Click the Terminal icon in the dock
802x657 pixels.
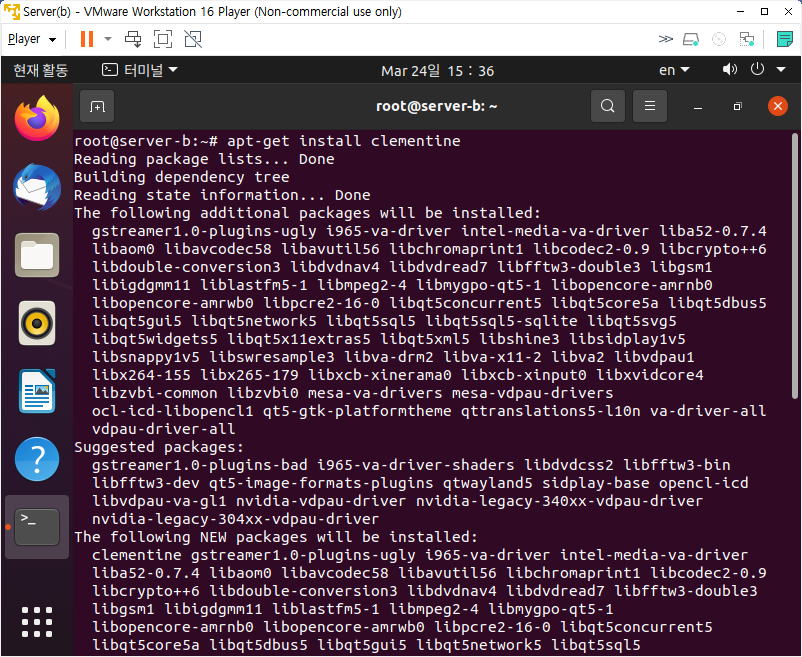coord(37,527)
